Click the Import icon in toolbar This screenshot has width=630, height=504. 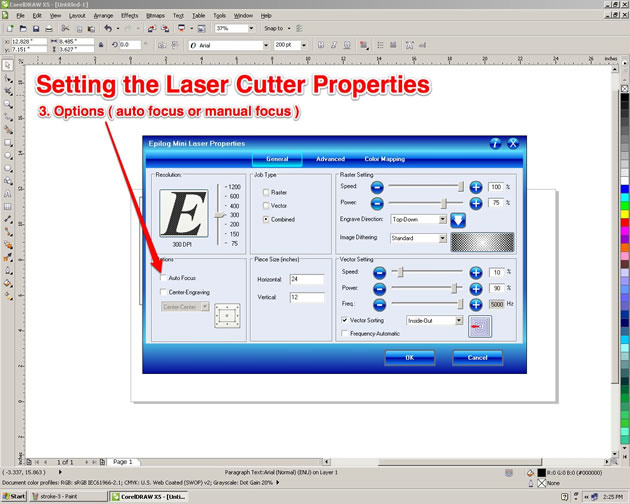151,29
